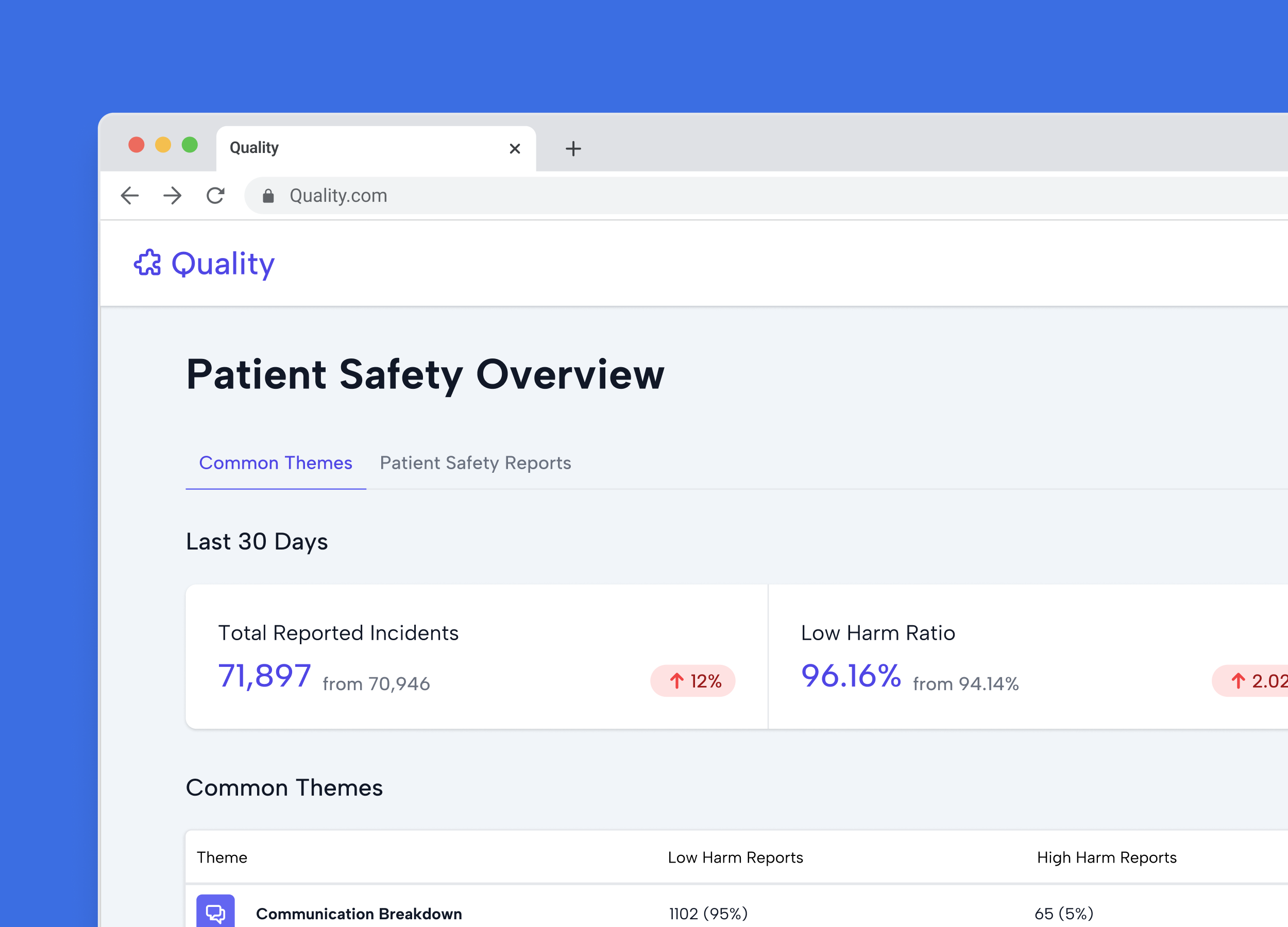Click the 12% increase badge
Image resolution: width=1288 pixels, height=927 pixels.
[693, 681]
